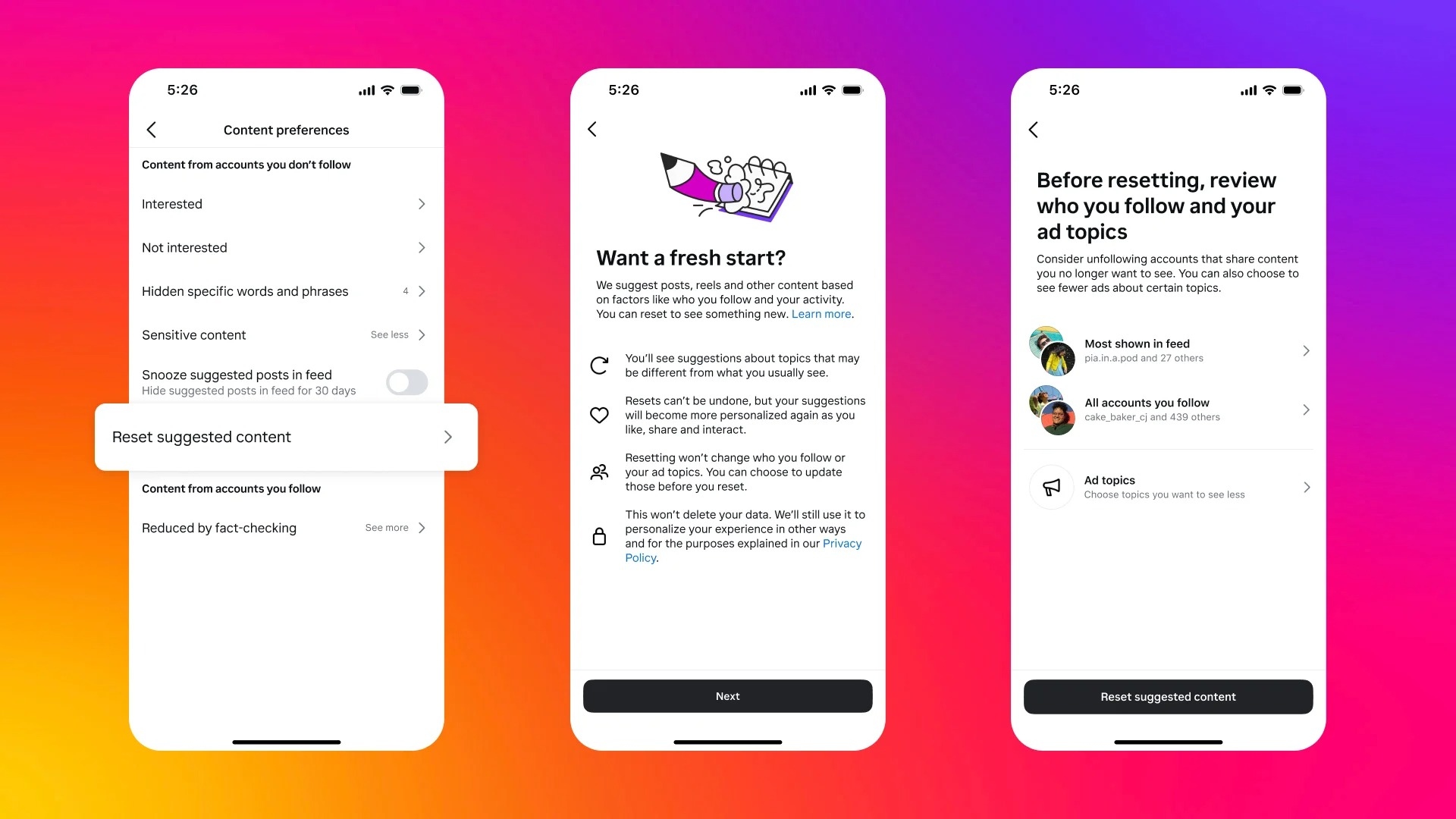Expand the Not interested content preferences option
Image resolution: width=1456 pixels, height=819 pixels.
click(283, 247)
